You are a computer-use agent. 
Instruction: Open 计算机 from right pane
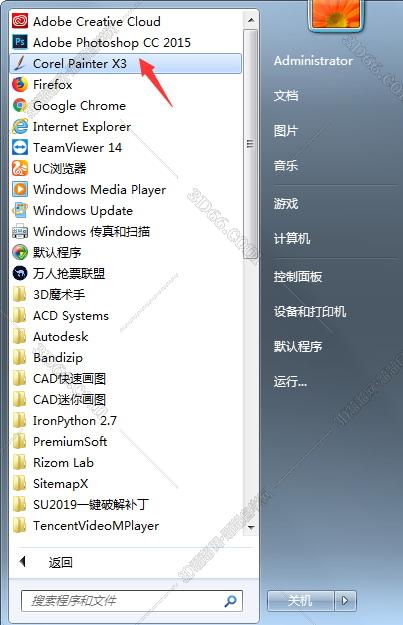click(292, 239)
